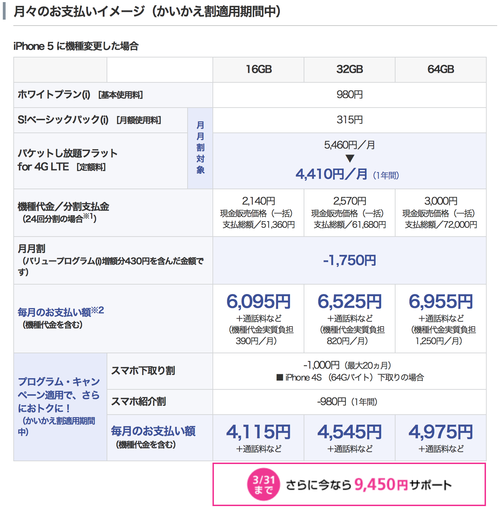
Task: Click 支払総額／72,000円 text
Action: pos(441,225)
